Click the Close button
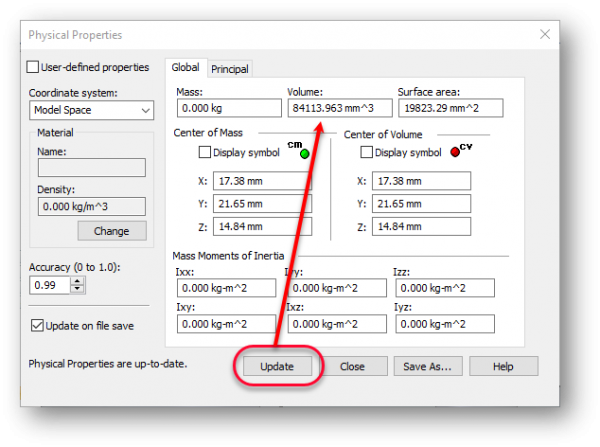Screen dimensions: 600x447 click(352, 366)
